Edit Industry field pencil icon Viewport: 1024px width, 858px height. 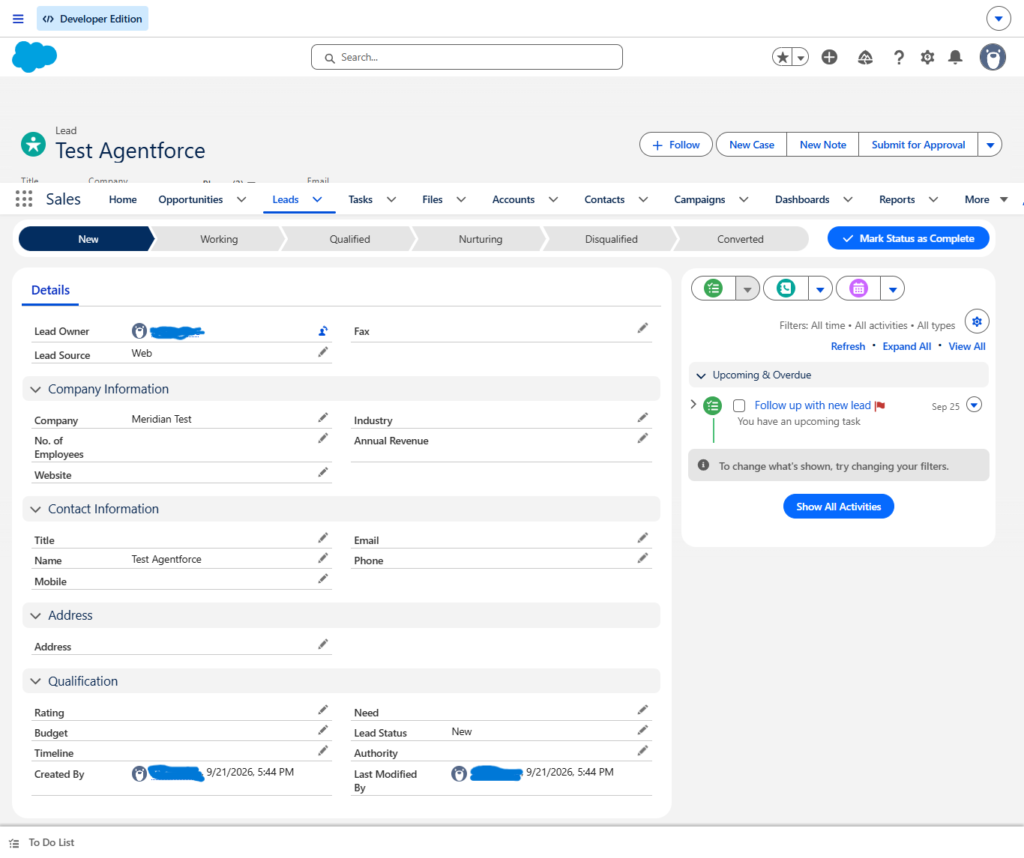(x=643, y=417)
